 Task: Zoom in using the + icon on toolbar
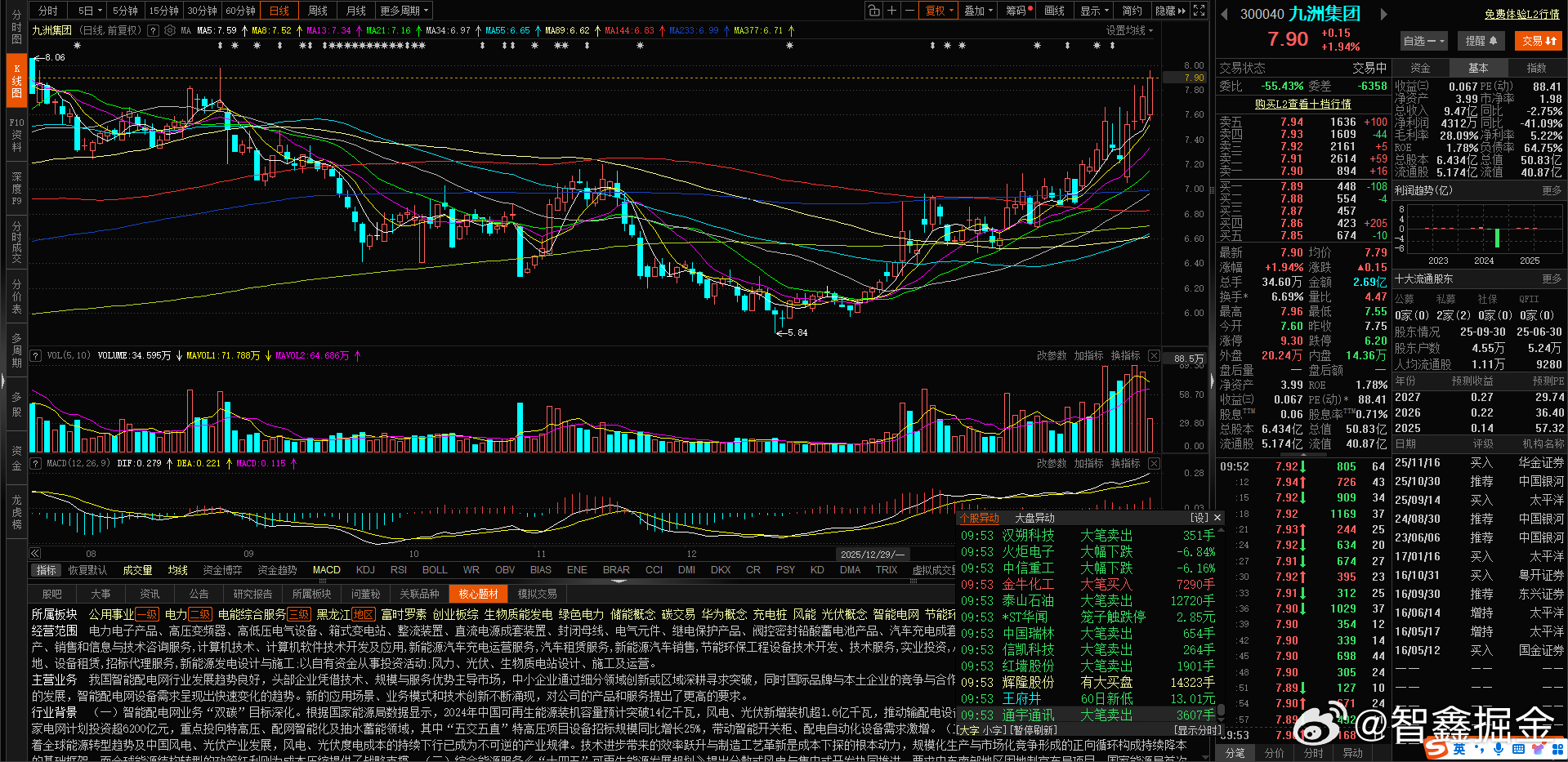tap(891, 10)
